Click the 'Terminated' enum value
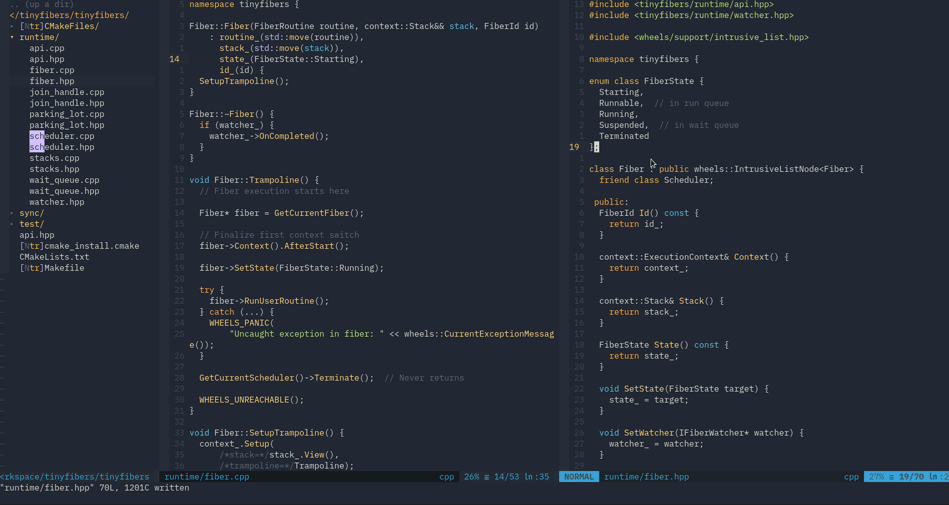Image resolution: width=949 pixels, height=505 pixels. pyautogui.click(x=624, y=136)
